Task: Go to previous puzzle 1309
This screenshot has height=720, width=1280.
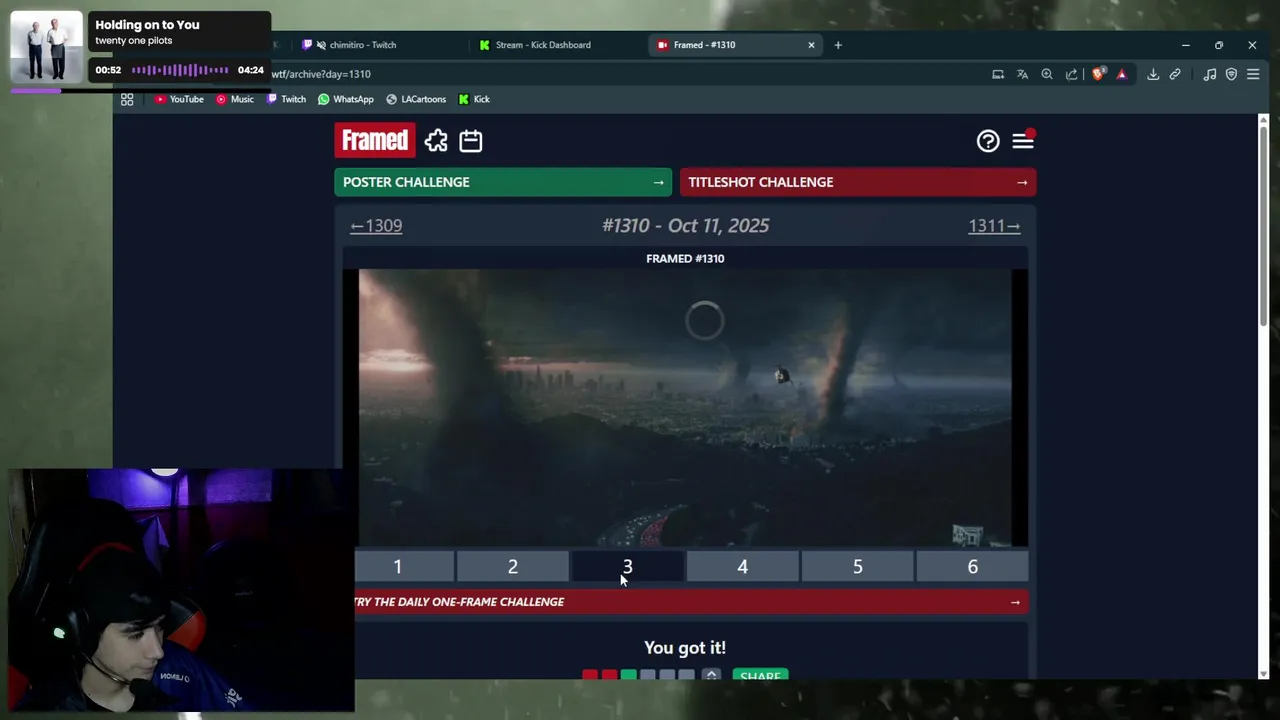Action: [x=376, y=226]
